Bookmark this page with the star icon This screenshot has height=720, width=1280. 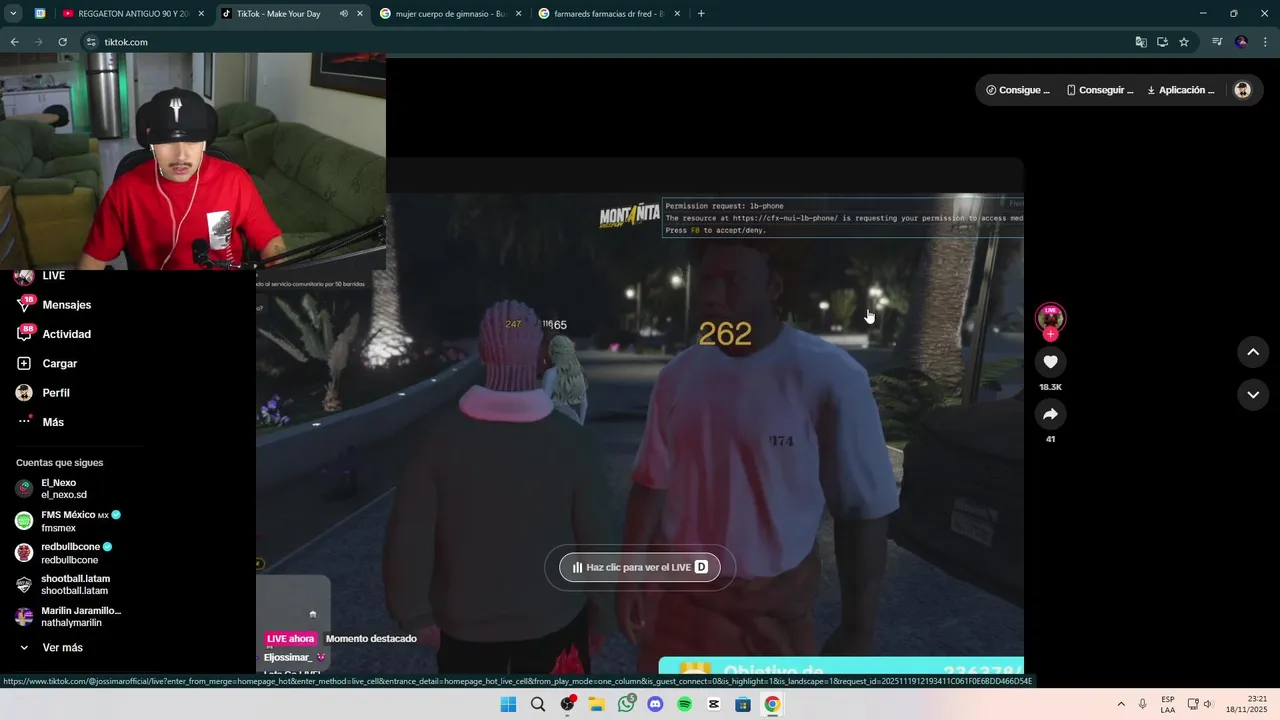tap(1184, 42)
